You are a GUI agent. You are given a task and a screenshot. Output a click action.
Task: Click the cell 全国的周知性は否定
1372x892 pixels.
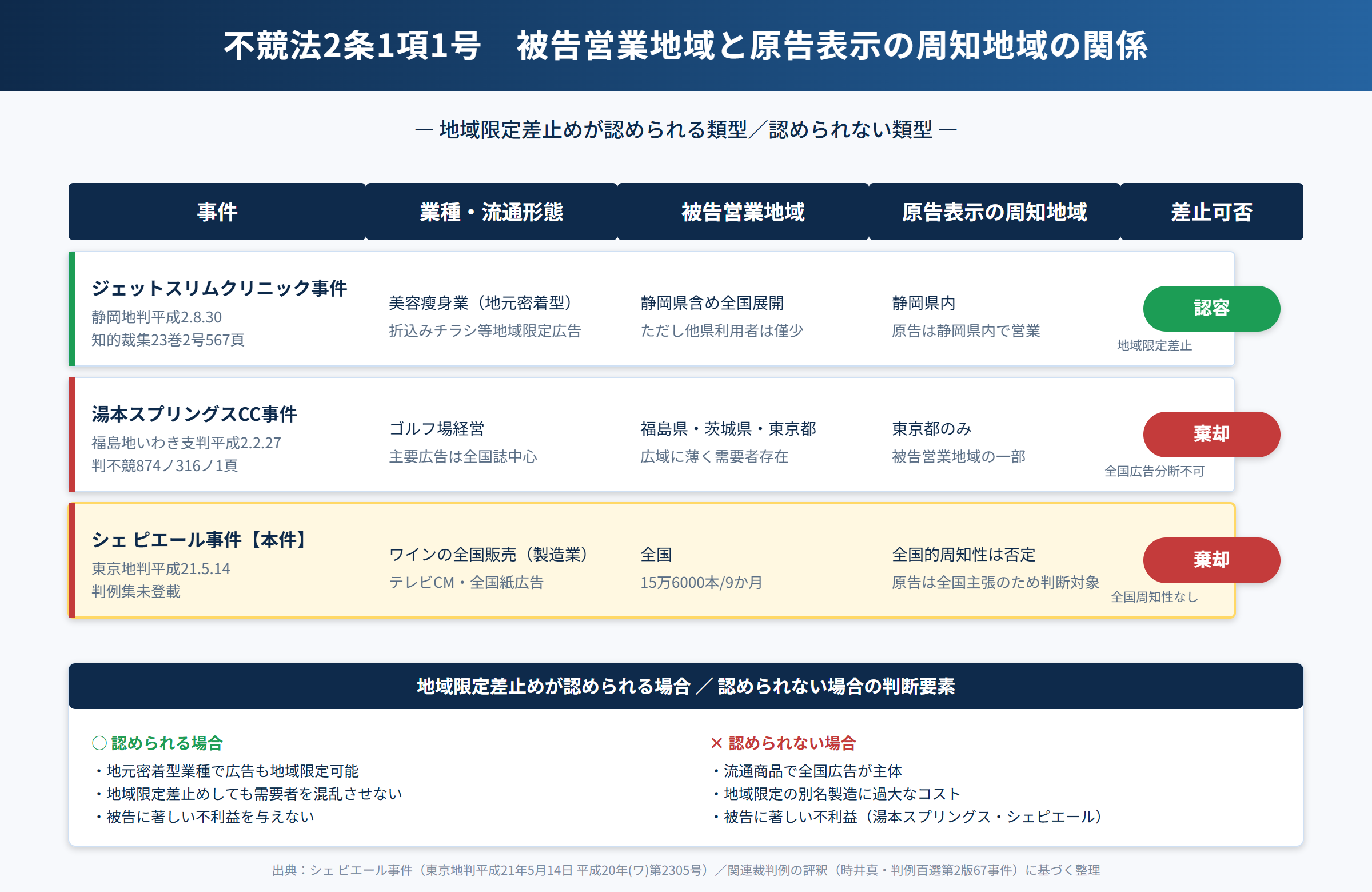point(963,554)
